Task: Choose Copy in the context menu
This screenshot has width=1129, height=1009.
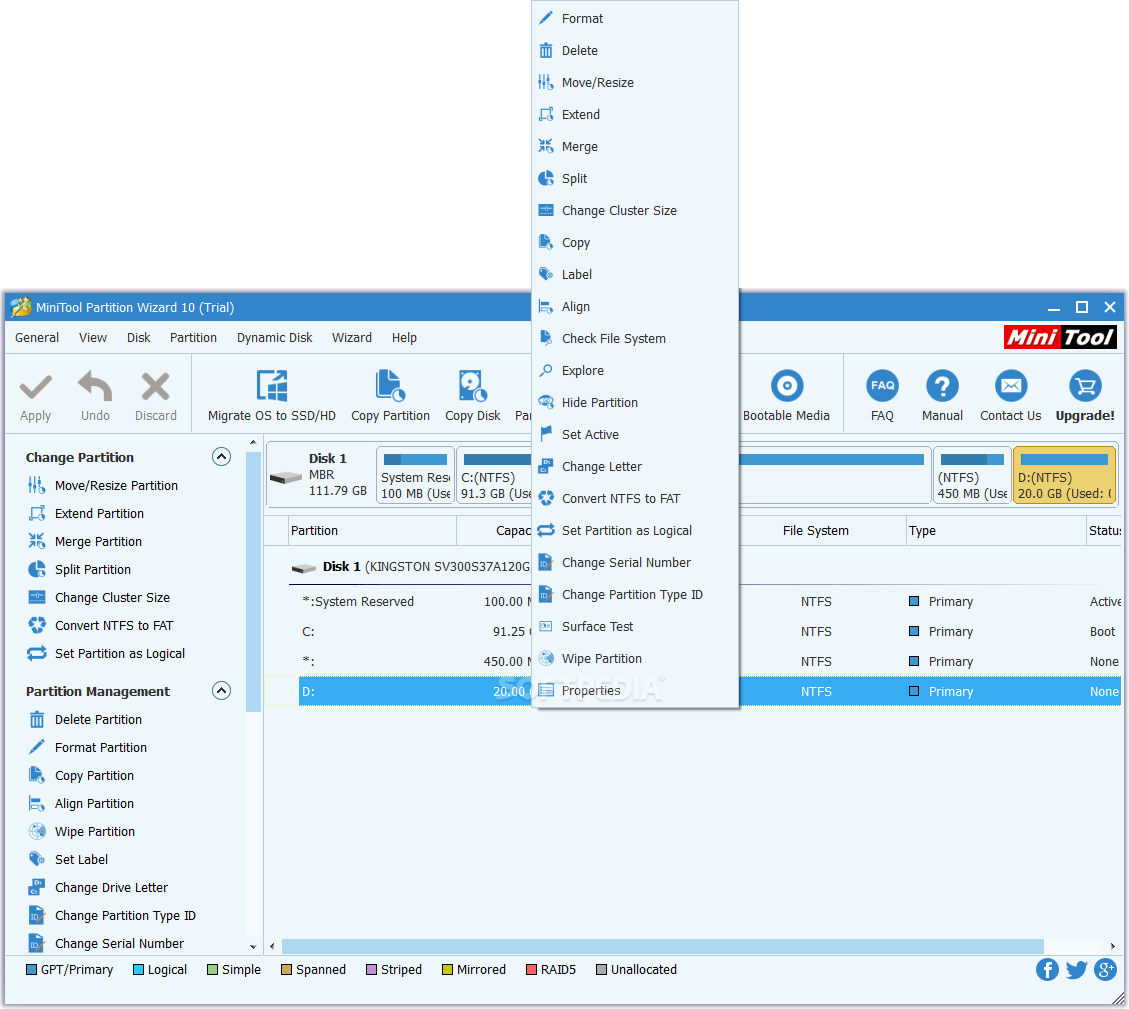Action: click(635, 243)
